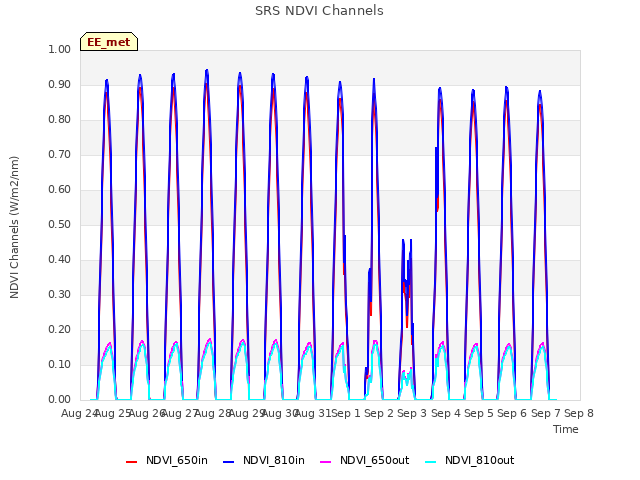The height and width of the screenshot is (480, 640).
Task: Click the magenta NDVI_650out legend swatch
Action: click(x=326, y=462)
